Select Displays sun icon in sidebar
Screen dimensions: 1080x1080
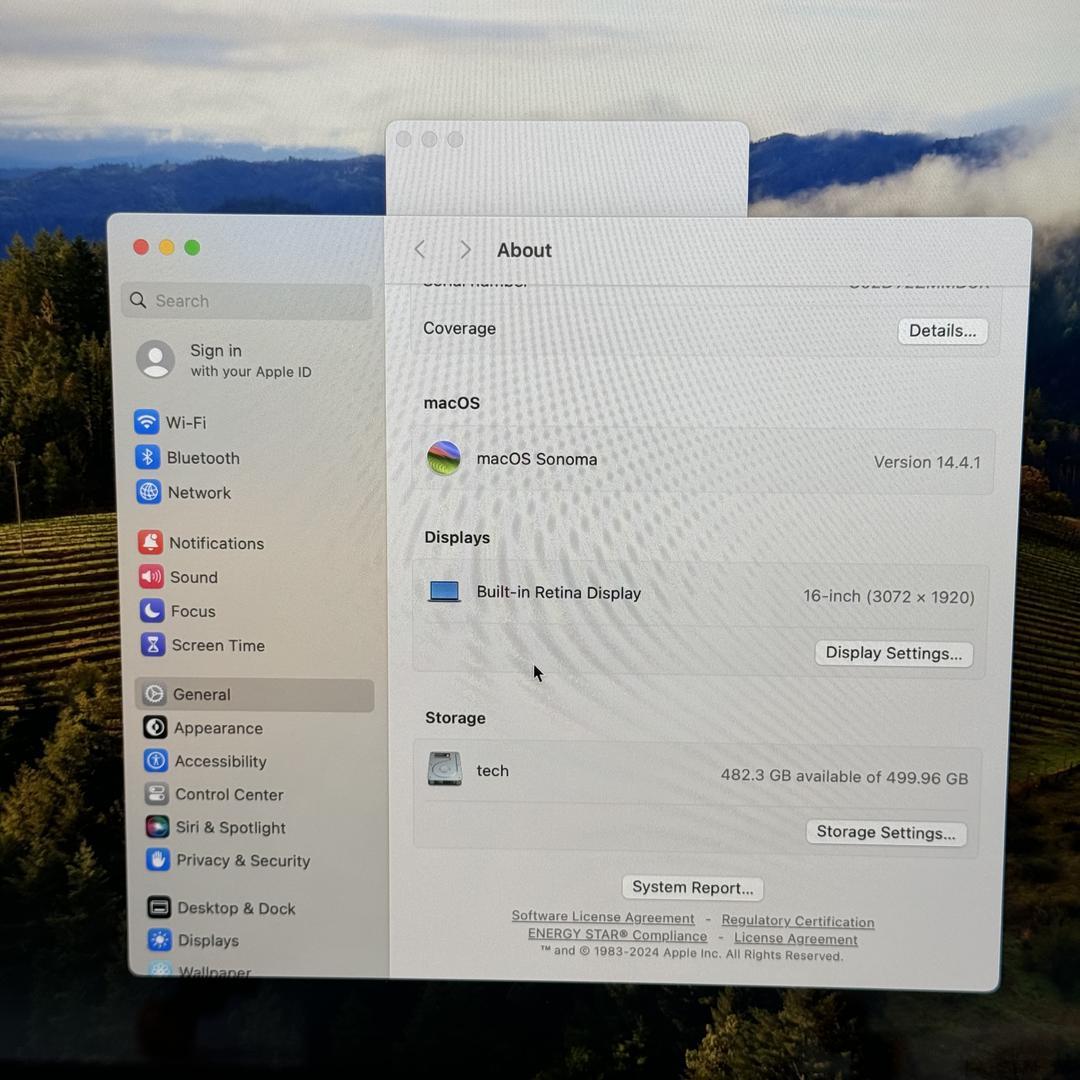160,939
